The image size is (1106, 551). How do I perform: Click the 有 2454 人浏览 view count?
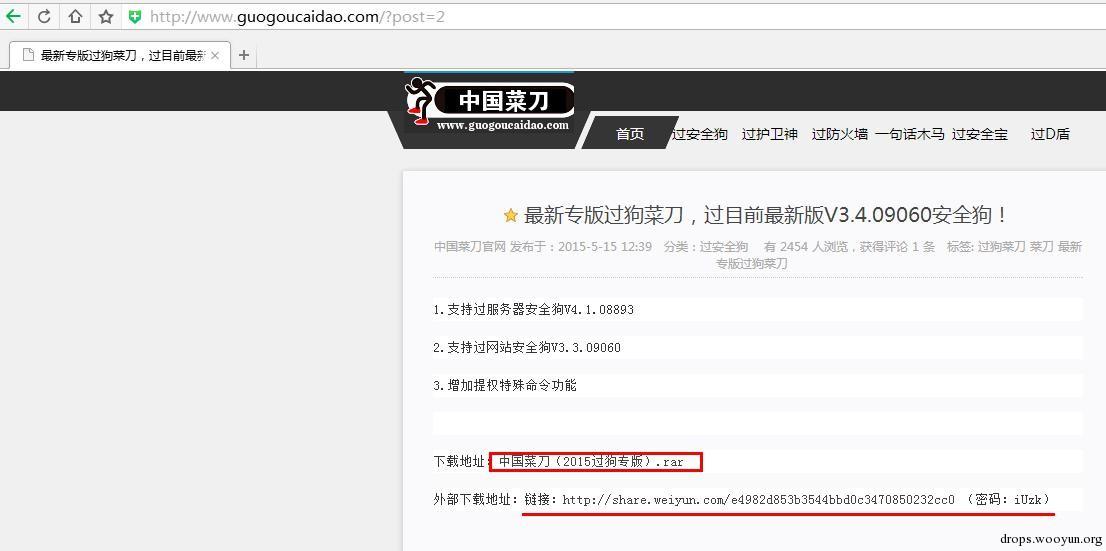coord(806,247)
